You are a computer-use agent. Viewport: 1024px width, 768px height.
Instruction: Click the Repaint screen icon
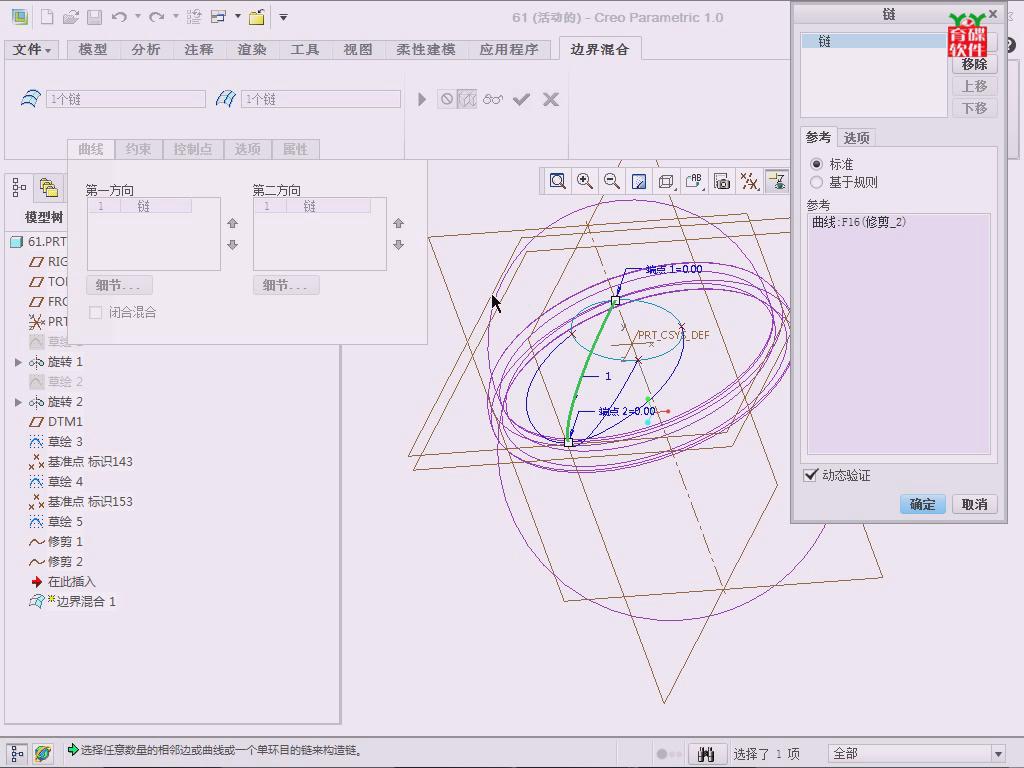[x=639, y=181]
